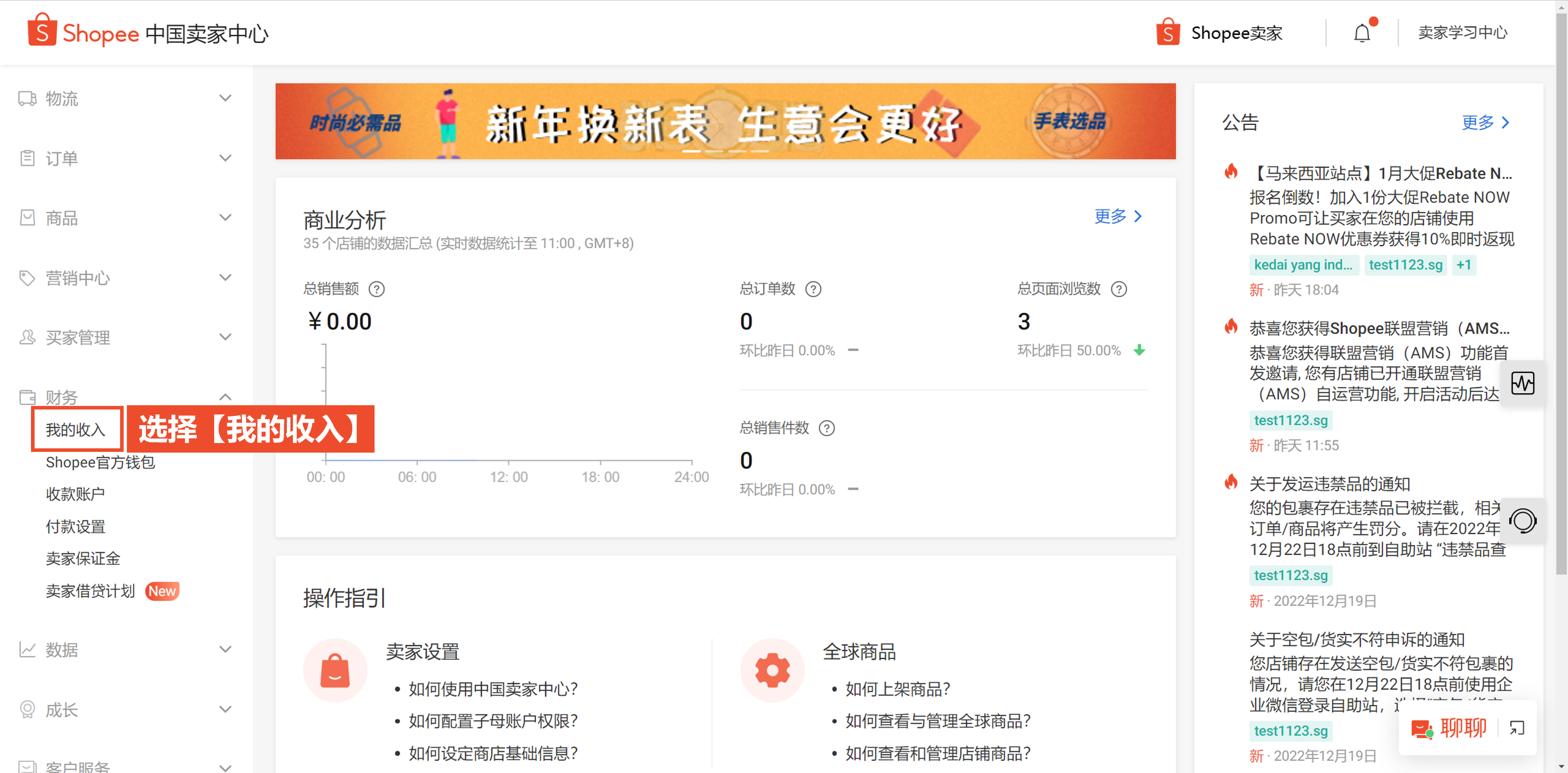Image resolution: width=1568 pixels, height=773 pixels.
Task: Expand the 商品 menu chevron
Action: 225,218
